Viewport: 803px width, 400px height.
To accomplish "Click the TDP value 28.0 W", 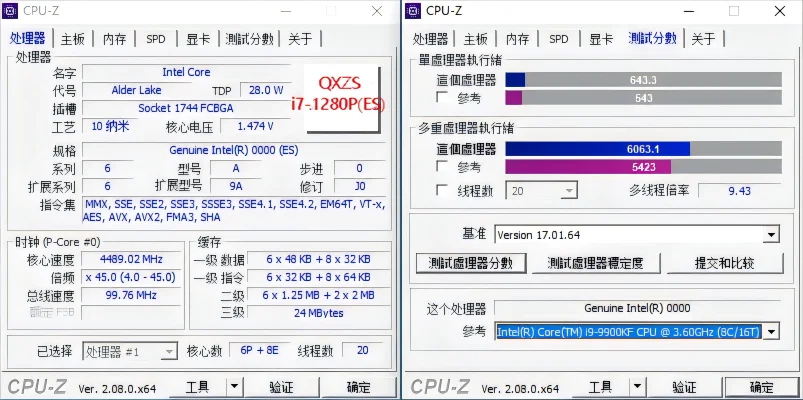I will [x=266, y=90].
